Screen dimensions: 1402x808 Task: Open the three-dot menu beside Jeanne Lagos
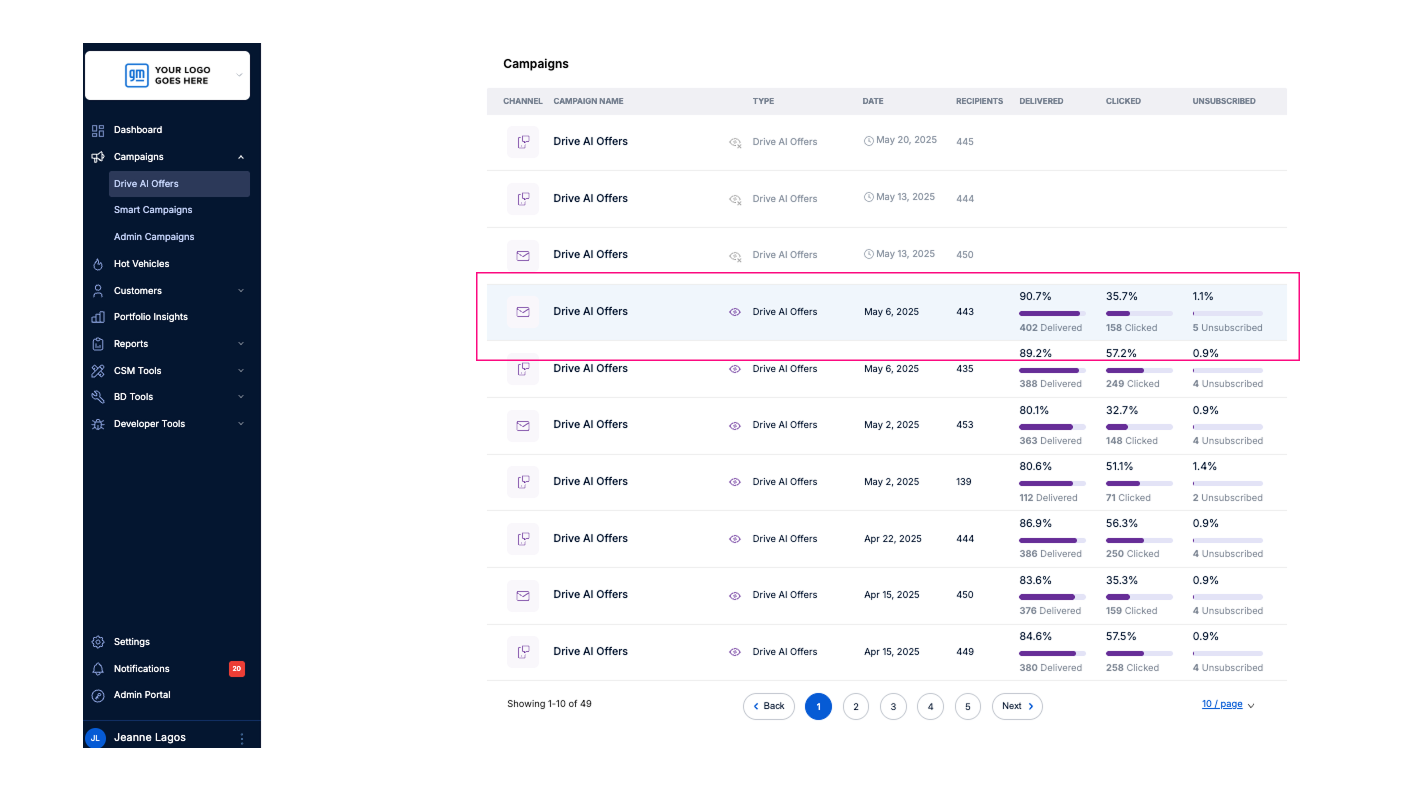[241, 738]
